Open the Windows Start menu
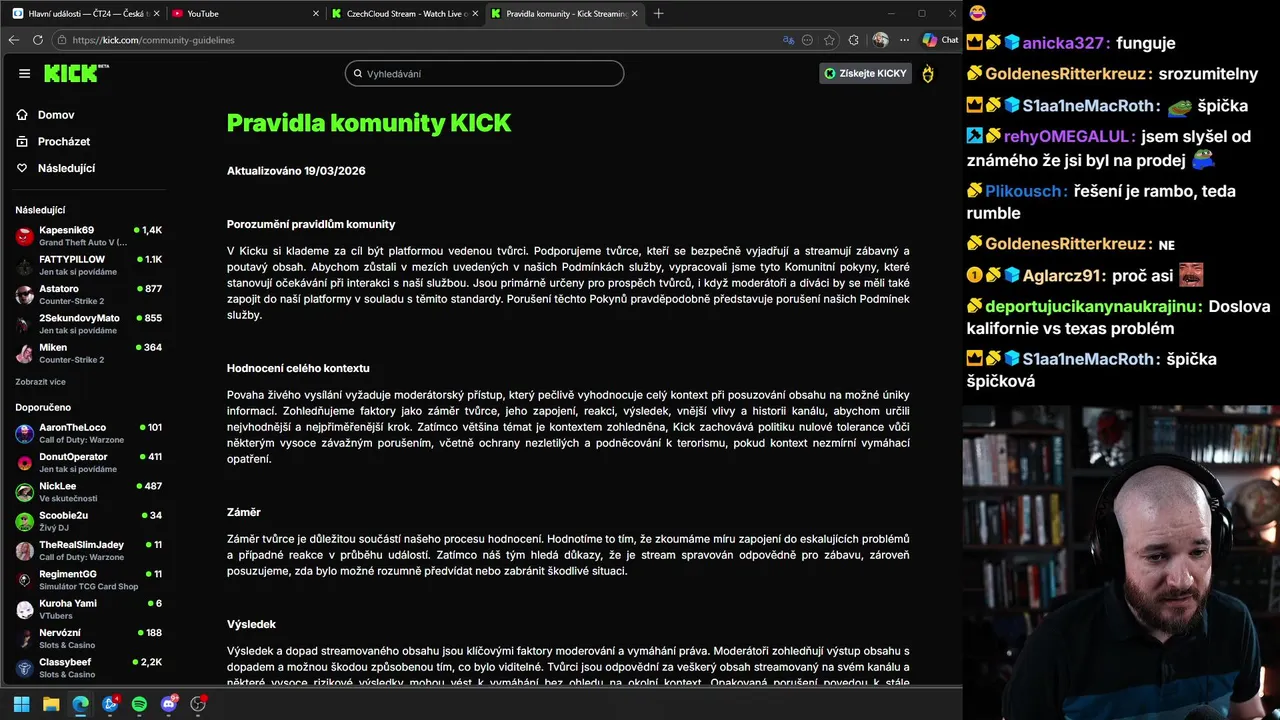1280x720 pixels. coord(22,704)
